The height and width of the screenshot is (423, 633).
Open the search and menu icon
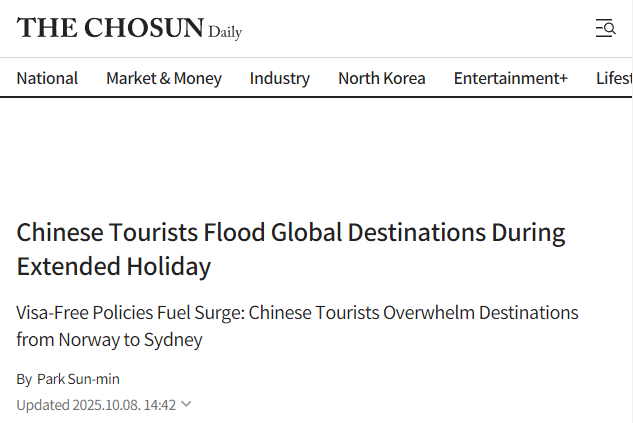coord(605,28)
